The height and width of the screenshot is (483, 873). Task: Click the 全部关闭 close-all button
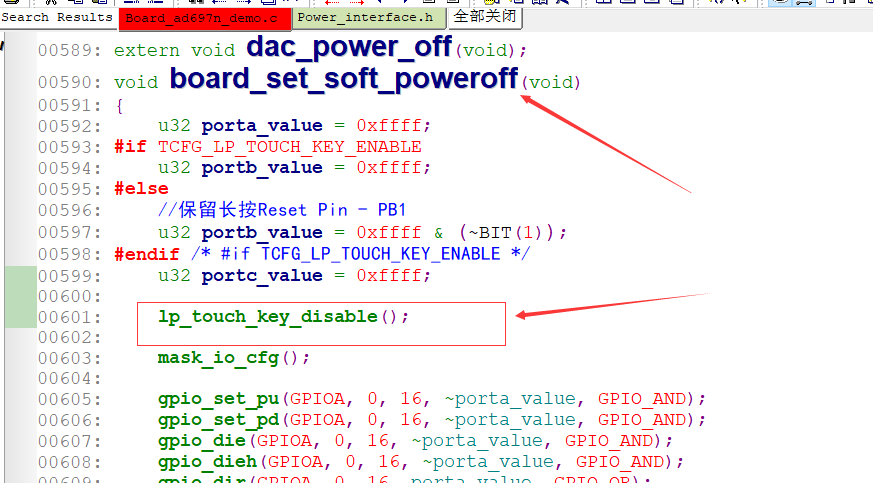tap(485, 16)
